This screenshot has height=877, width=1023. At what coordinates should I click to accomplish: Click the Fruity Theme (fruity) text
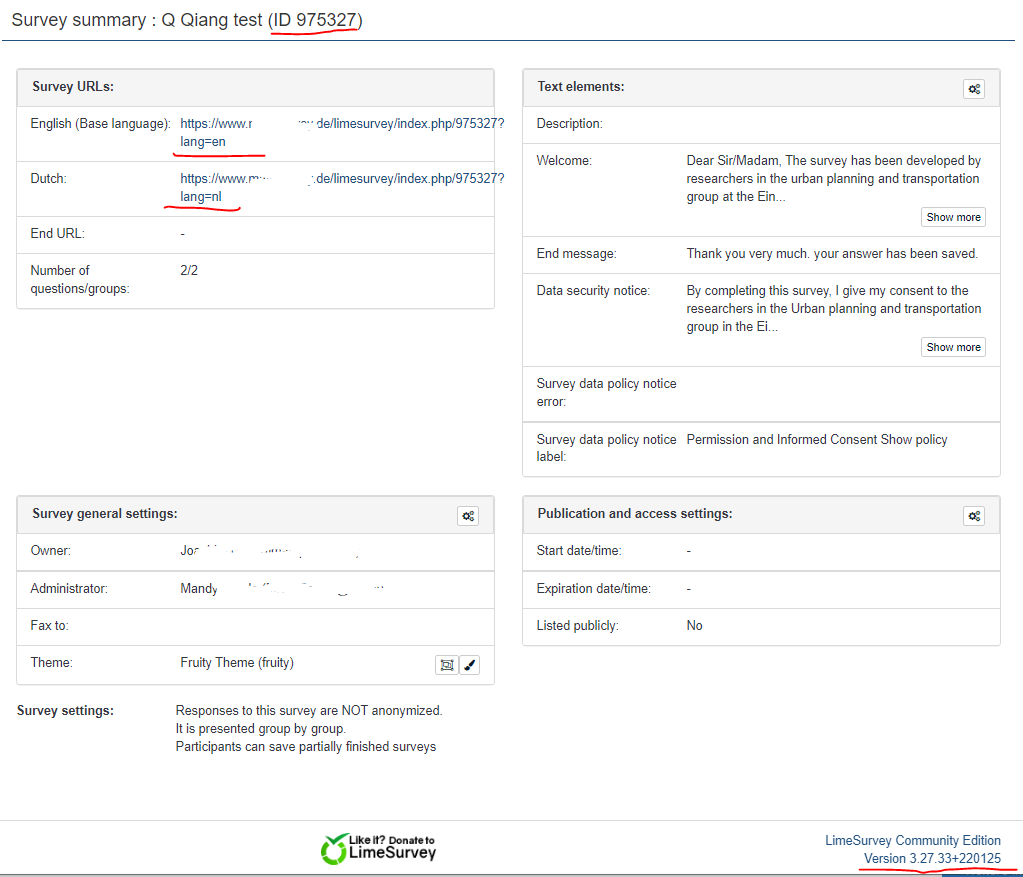(x=237, y=663)
